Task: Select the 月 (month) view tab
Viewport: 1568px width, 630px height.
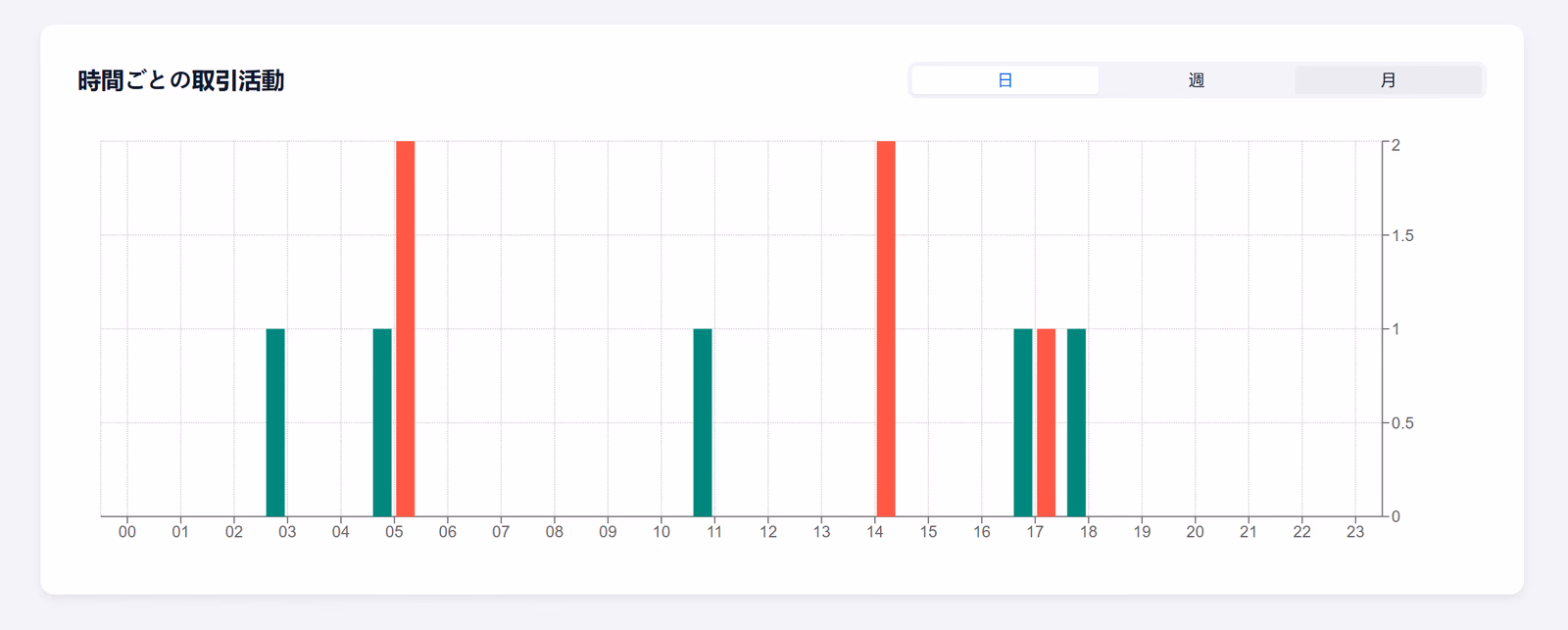Action: tap(1388, 80)
